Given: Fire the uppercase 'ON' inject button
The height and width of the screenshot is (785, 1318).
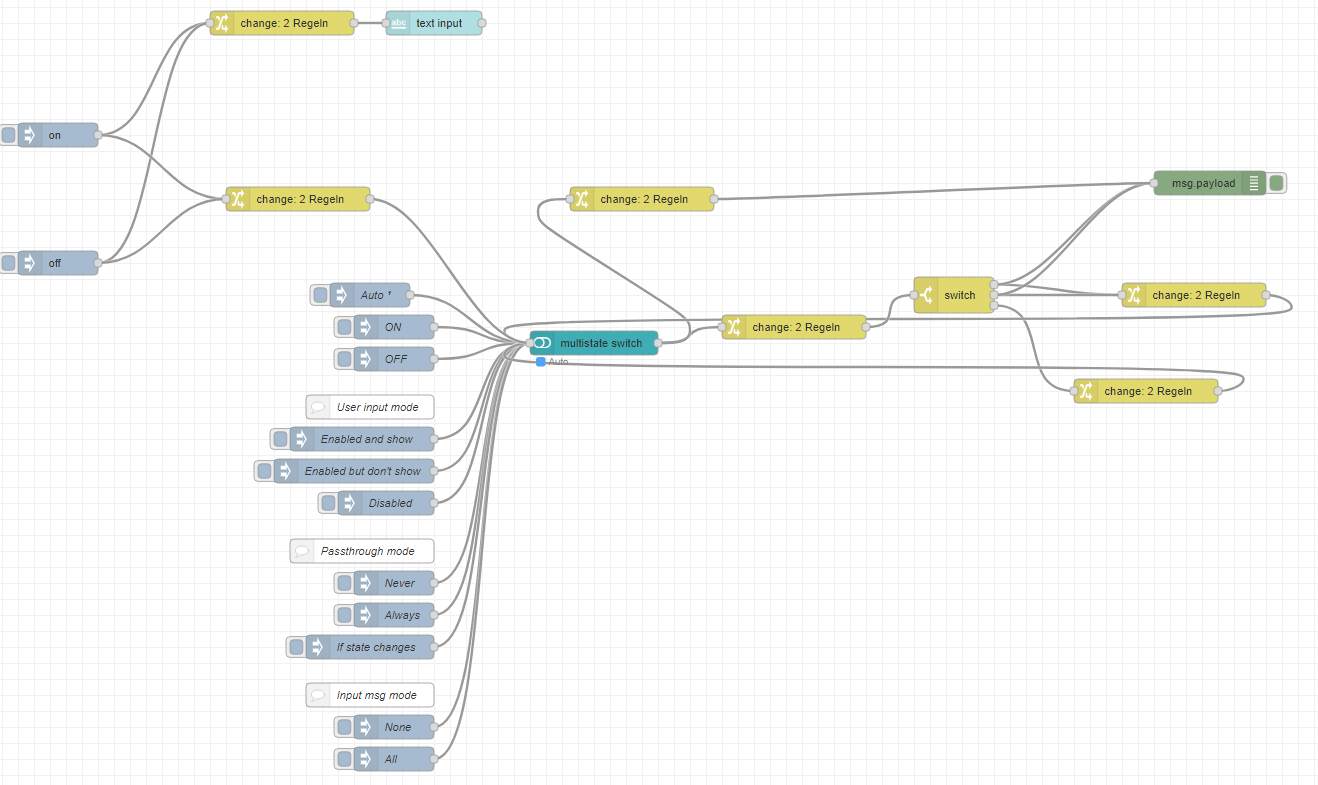Looking at the screenshot, I should click(344, 327).
